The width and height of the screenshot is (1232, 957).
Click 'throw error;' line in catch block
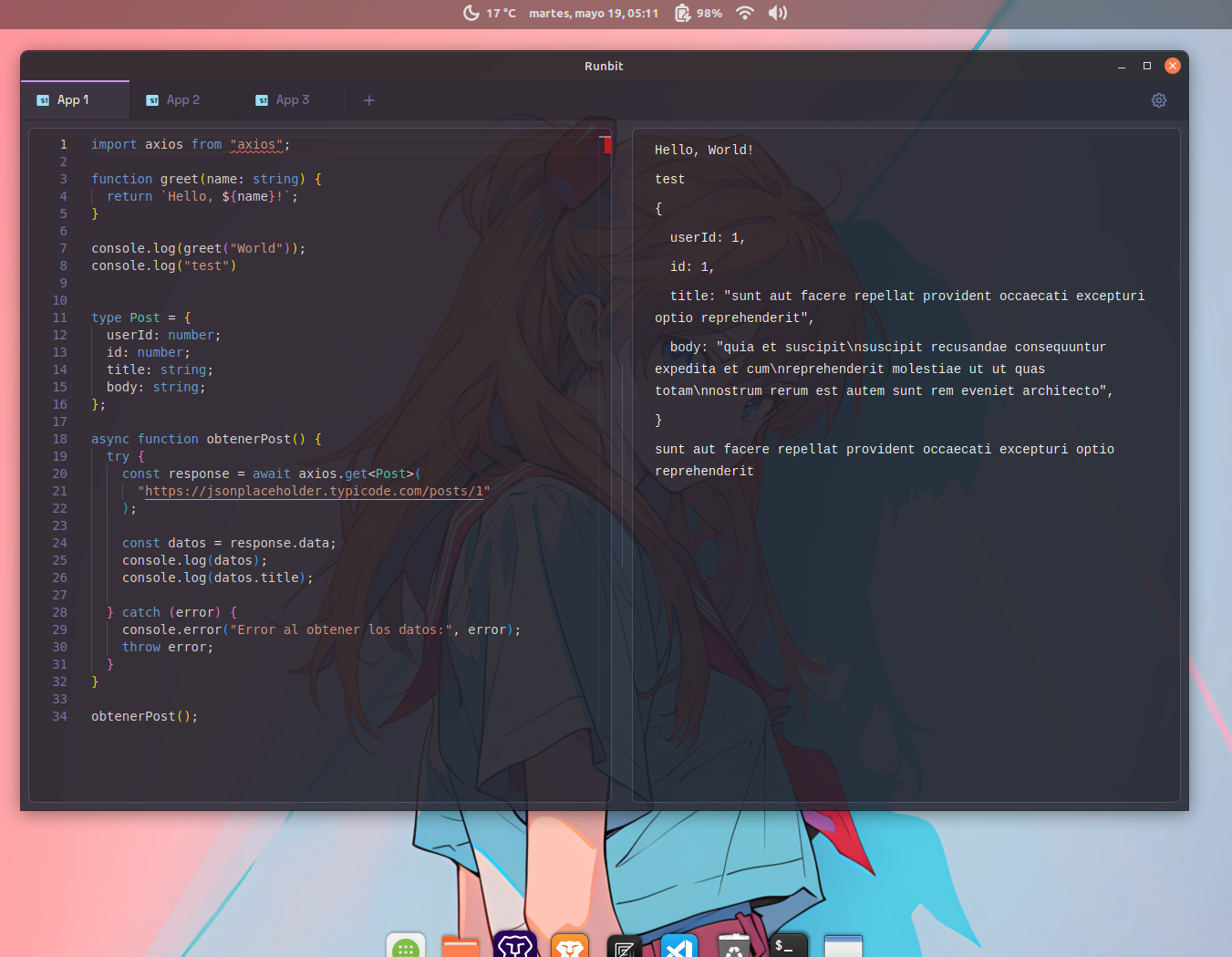coord(168,647)
